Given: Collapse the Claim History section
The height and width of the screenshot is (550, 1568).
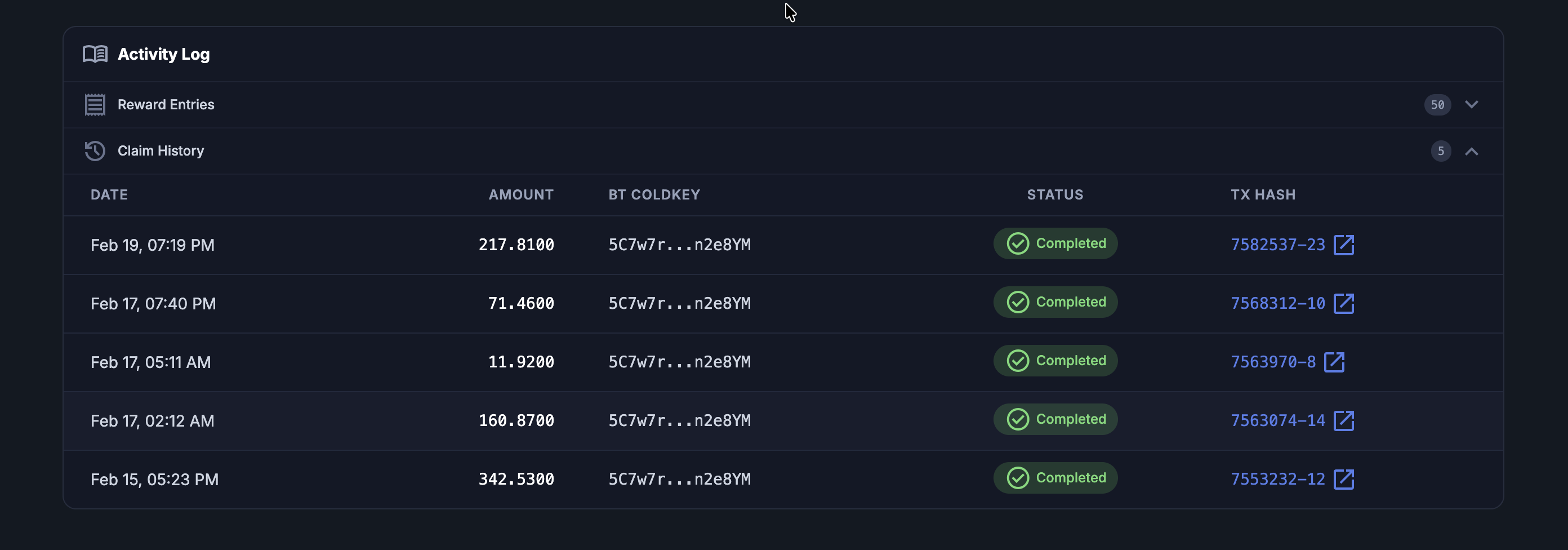Looking at the screenshot, I should pyautogui.click(x=1472, y=150).
